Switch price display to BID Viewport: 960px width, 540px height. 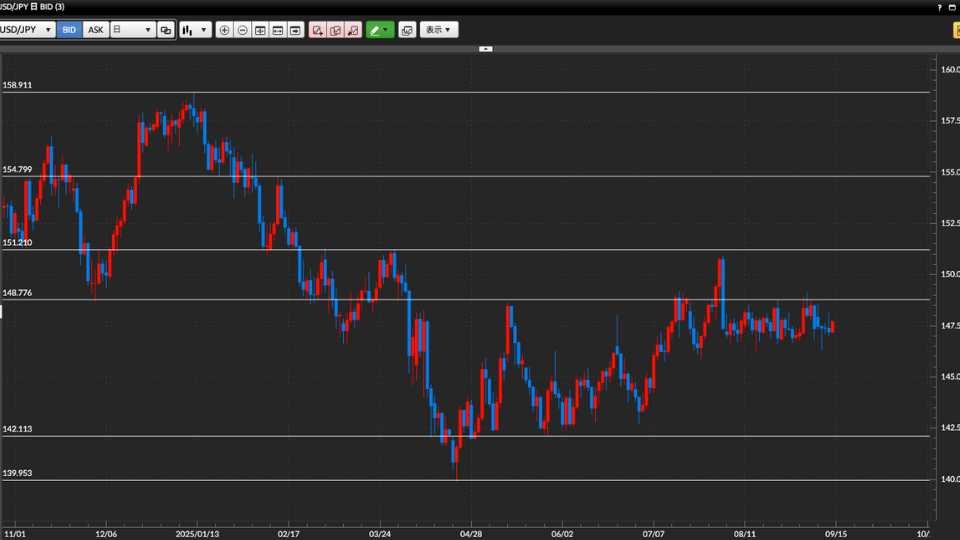69,30
